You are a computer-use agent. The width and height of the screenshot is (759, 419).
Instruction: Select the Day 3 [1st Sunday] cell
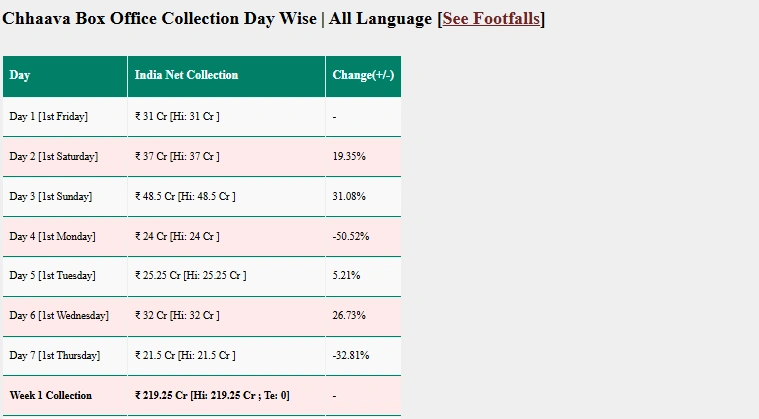click(50, 197)
